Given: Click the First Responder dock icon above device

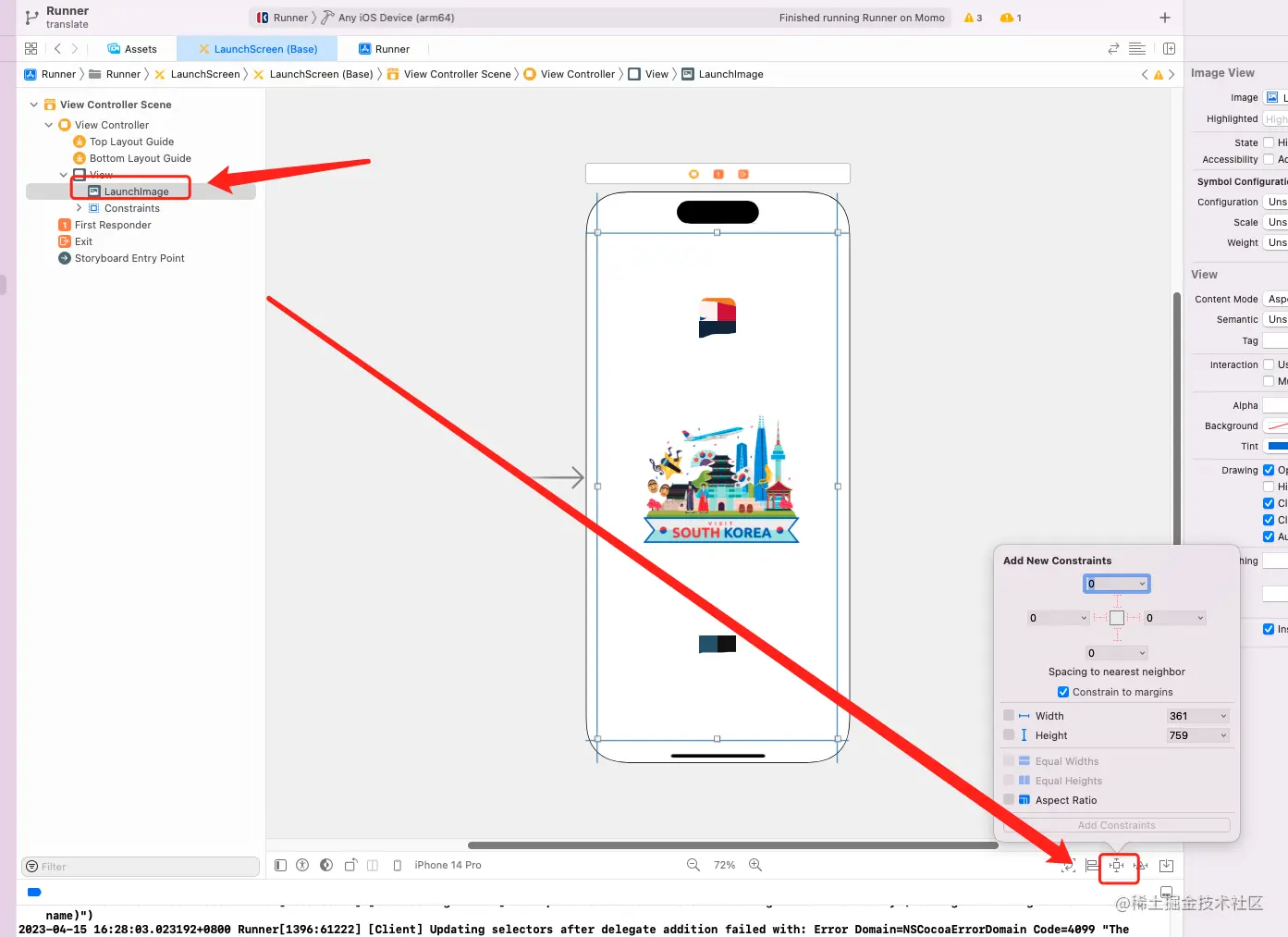Looking at the screenshot, I should point(718,174).
